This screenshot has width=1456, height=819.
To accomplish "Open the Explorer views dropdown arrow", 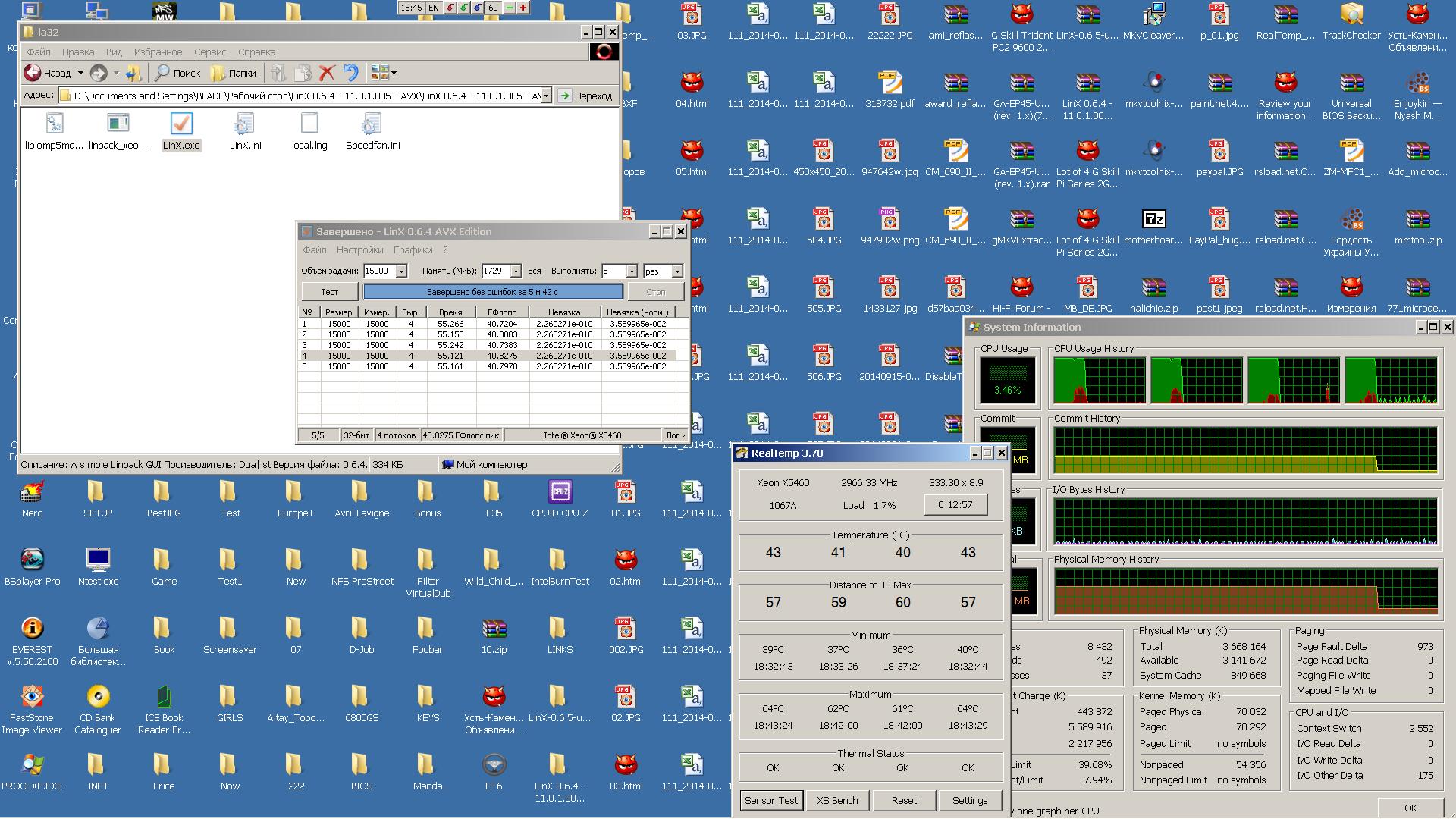I will pyautogui.click(x=394, y=74).
